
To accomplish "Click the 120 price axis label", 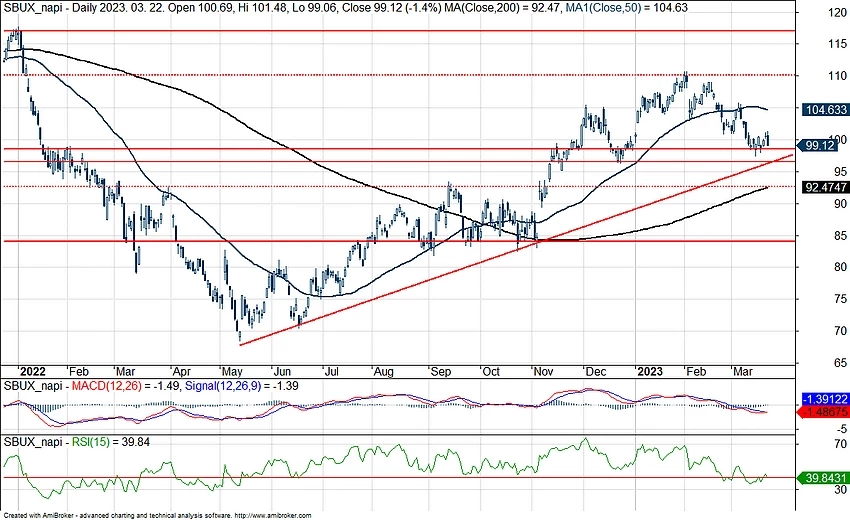I will tap(838, 14).
